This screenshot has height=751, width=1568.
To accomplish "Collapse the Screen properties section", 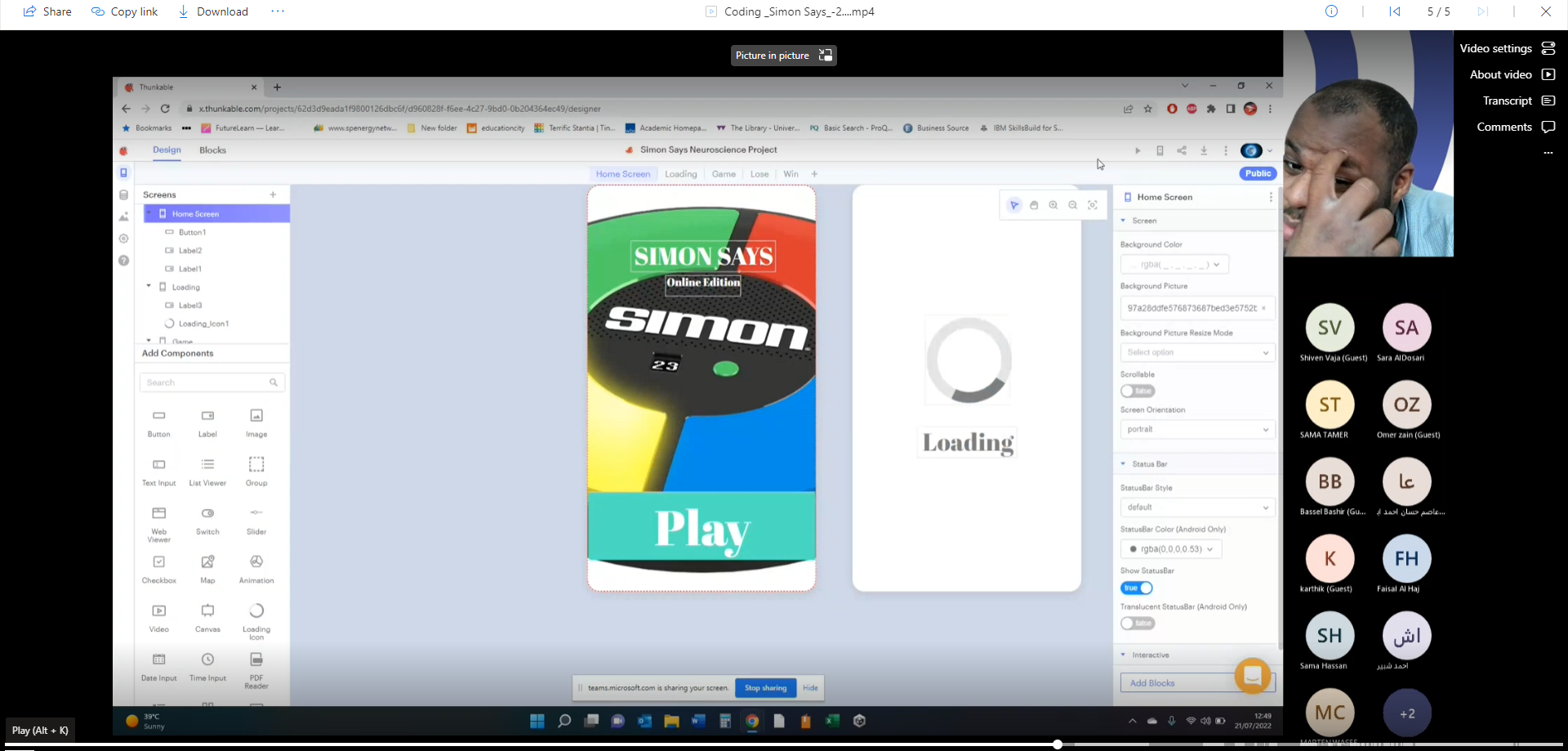I will [1123, 221].
